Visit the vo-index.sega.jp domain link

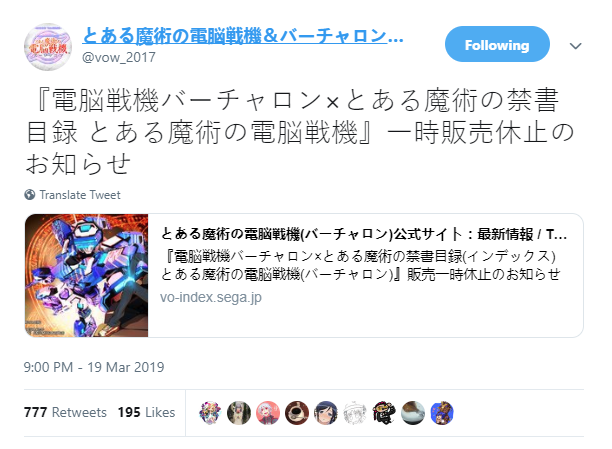tap(211, 297)
